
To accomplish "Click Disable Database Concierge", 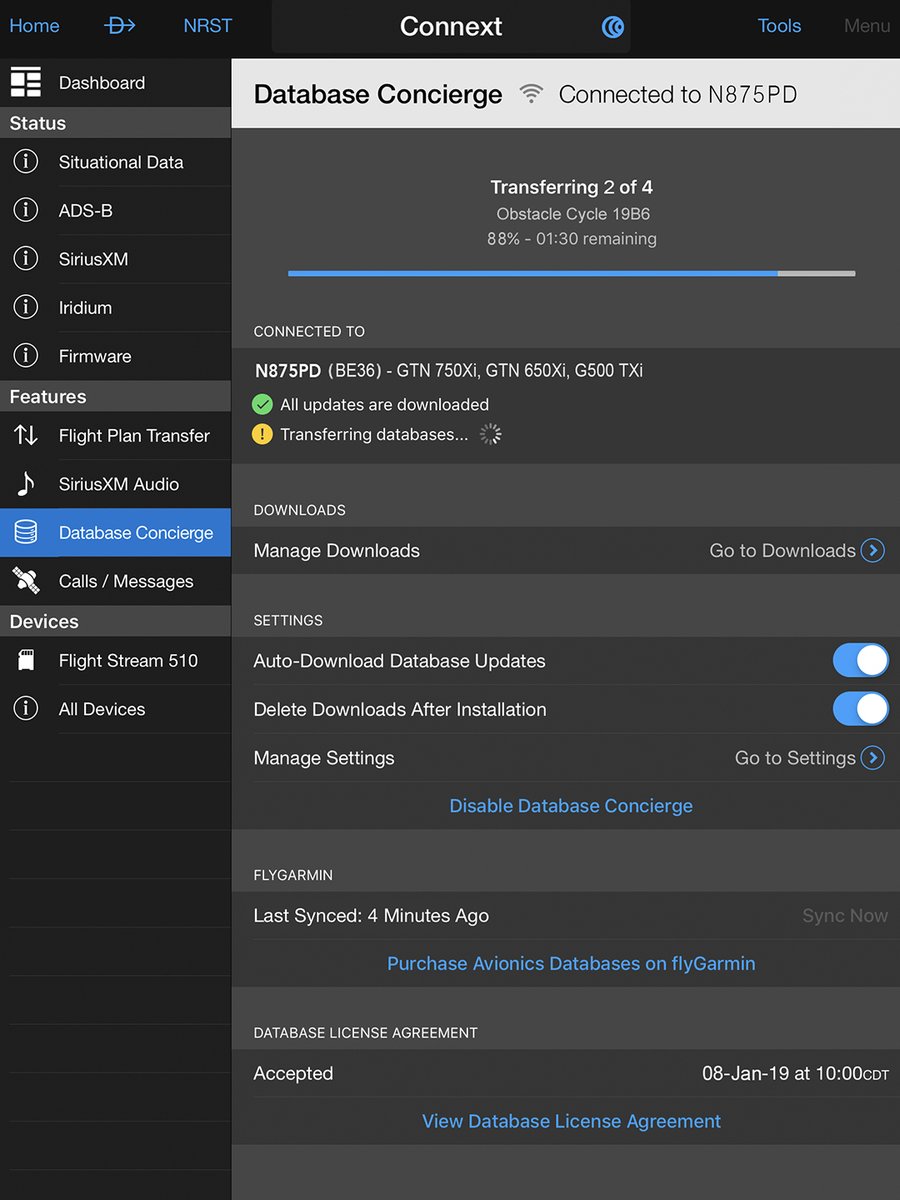I will point(571,806).
